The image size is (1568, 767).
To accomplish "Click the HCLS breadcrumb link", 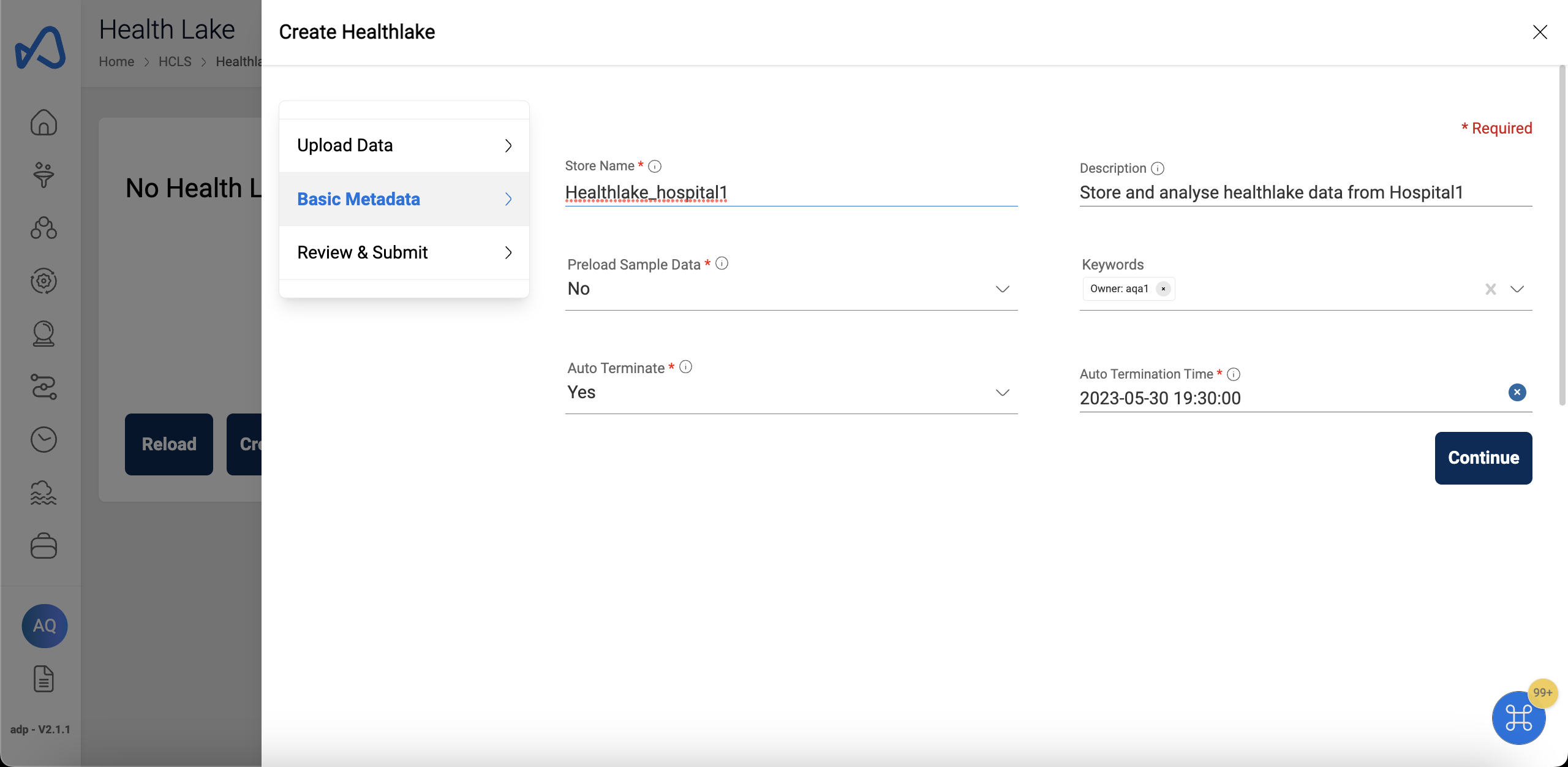I will click(x=175, y=61).
